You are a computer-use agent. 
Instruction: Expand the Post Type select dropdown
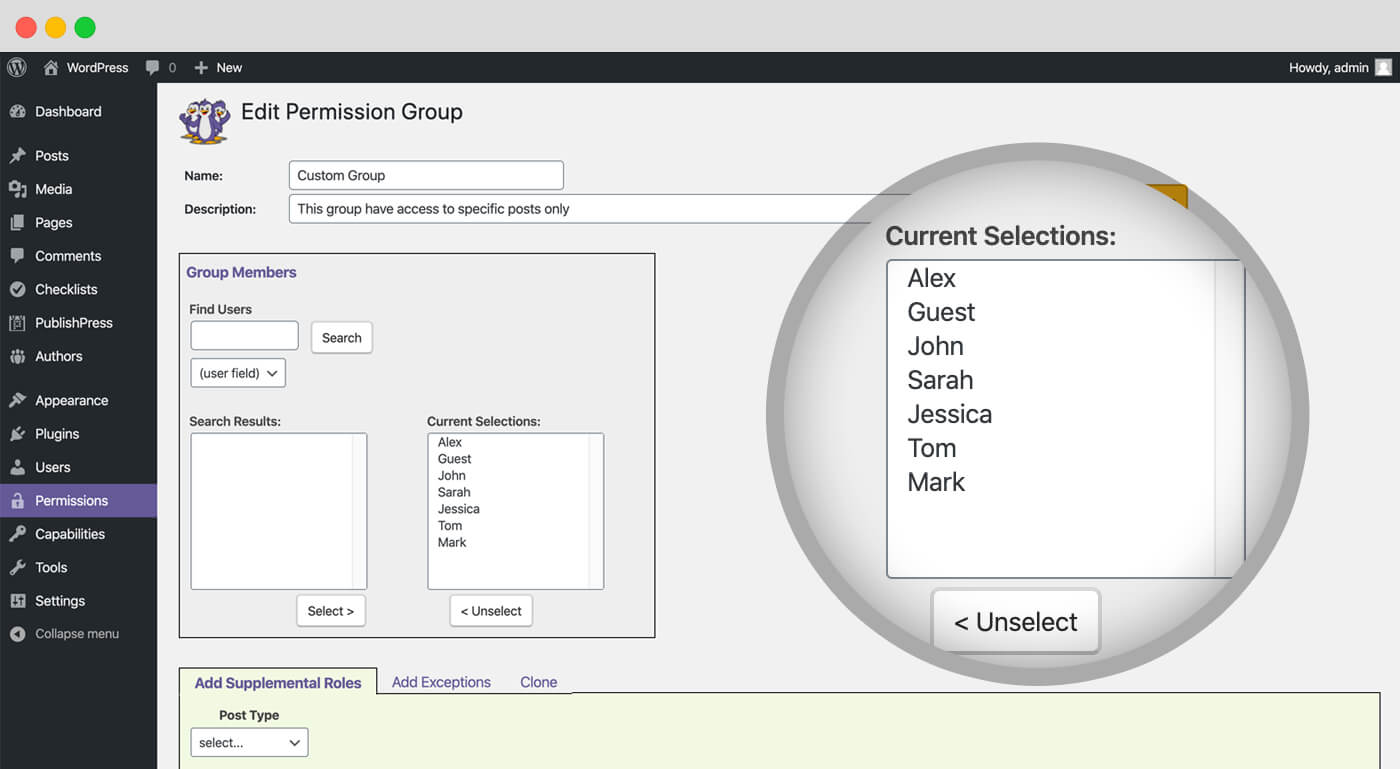(x=249, y=743)
